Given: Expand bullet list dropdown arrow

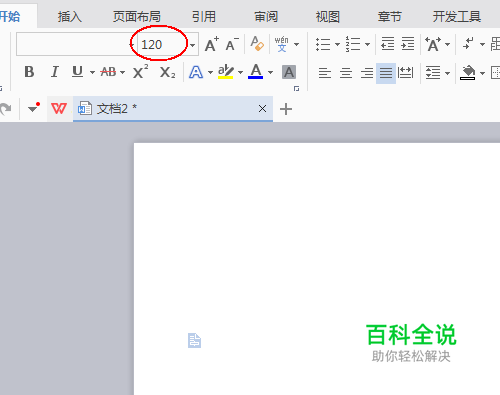Looking at the screenshot, I should click(337, 44).
